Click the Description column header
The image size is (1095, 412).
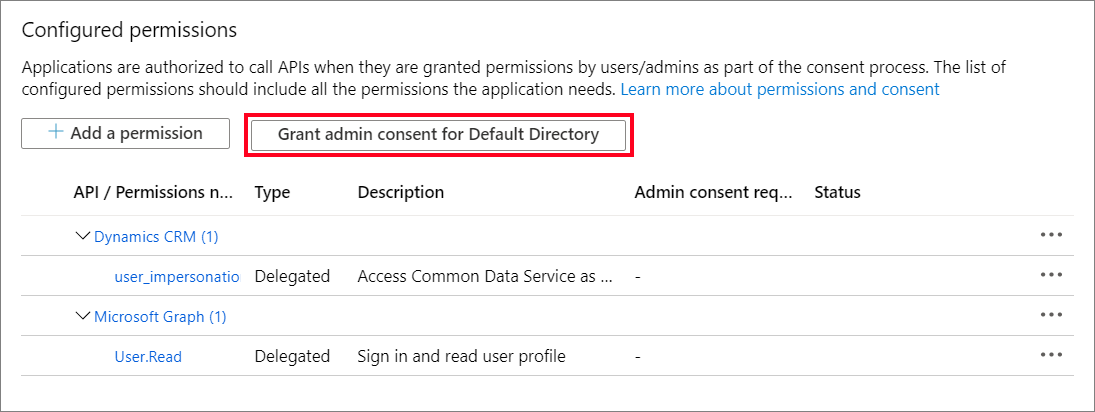(x=400, y=192)
